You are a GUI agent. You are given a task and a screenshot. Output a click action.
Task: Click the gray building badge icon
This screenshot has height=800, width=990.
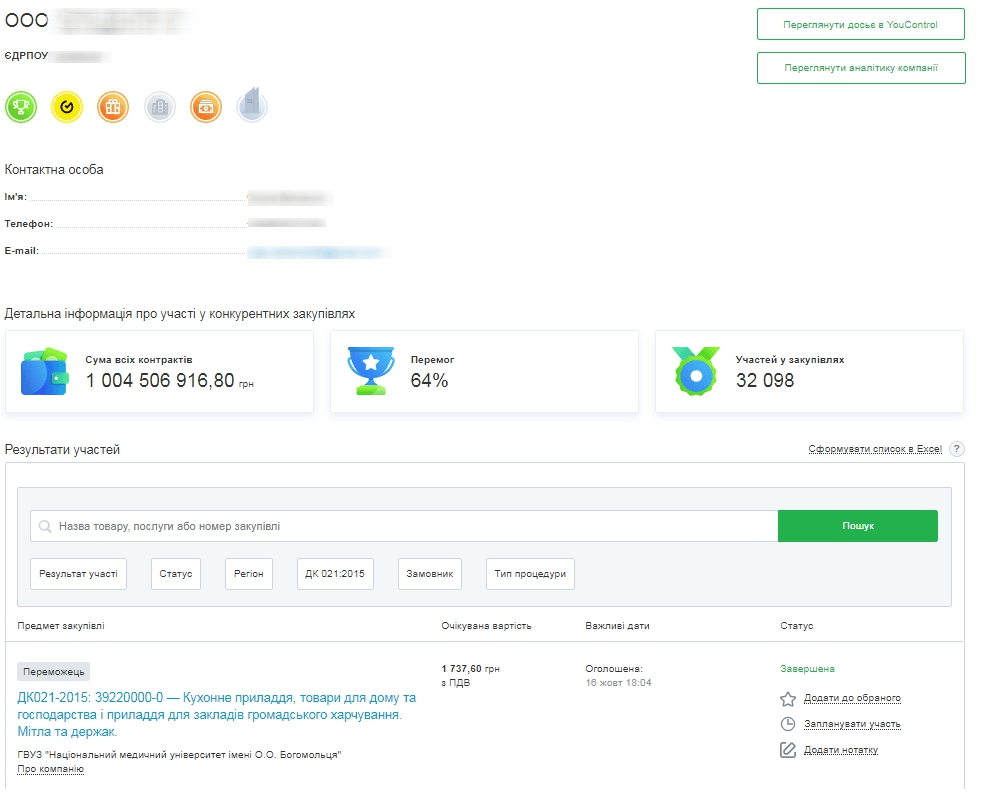point(159,106)
